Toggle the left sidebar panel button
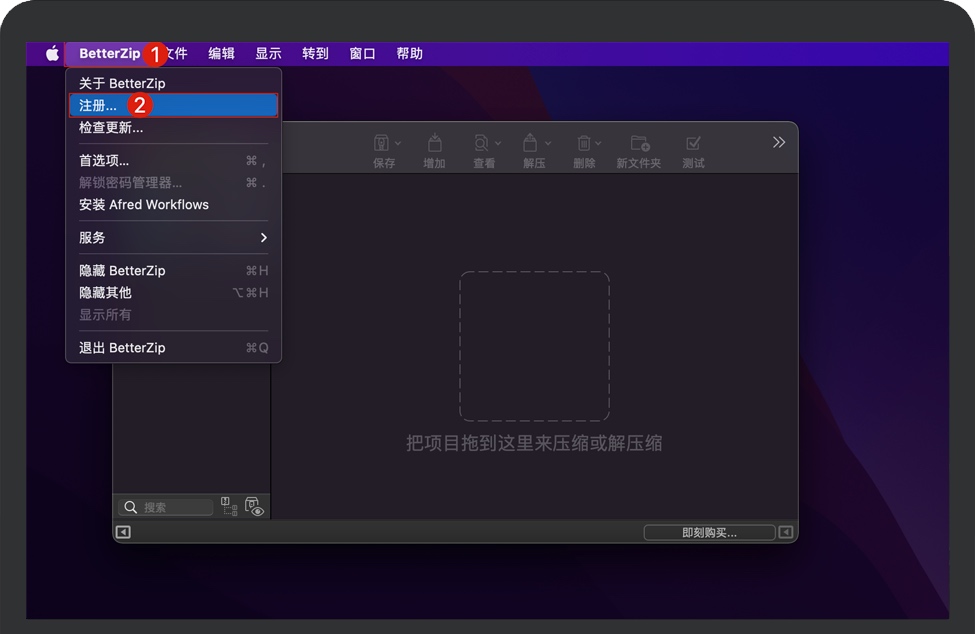The height and width of the screenshot is (634, 975). tap(123, 532)
